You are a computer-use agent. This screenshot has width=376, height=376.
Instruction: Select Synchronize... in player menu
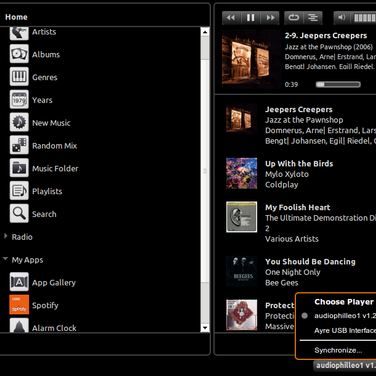point(338,350)
